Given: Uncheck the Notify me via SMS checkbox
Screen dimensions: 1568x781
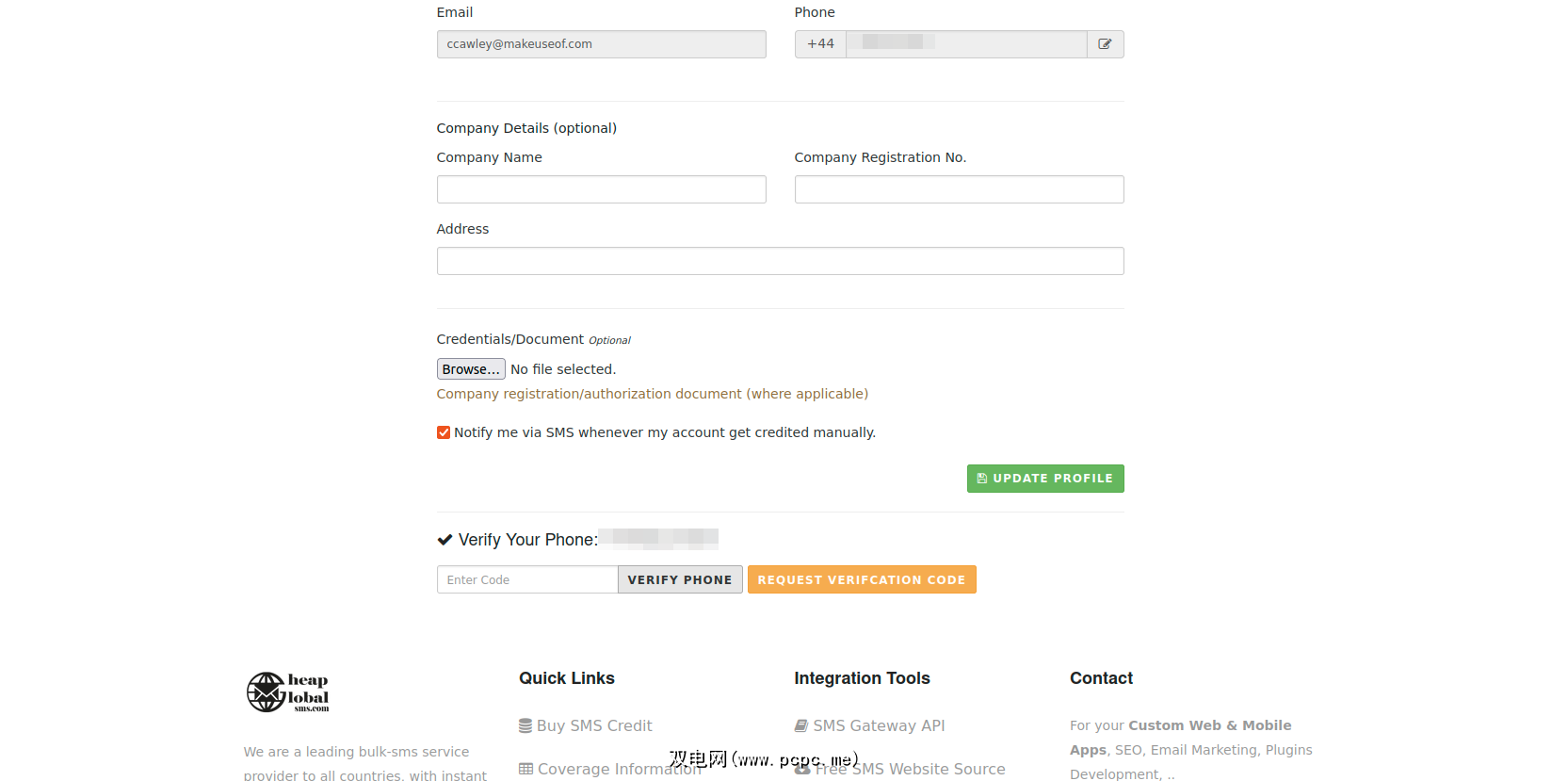Looking at the screenshot, I should (x=444, y=432).
